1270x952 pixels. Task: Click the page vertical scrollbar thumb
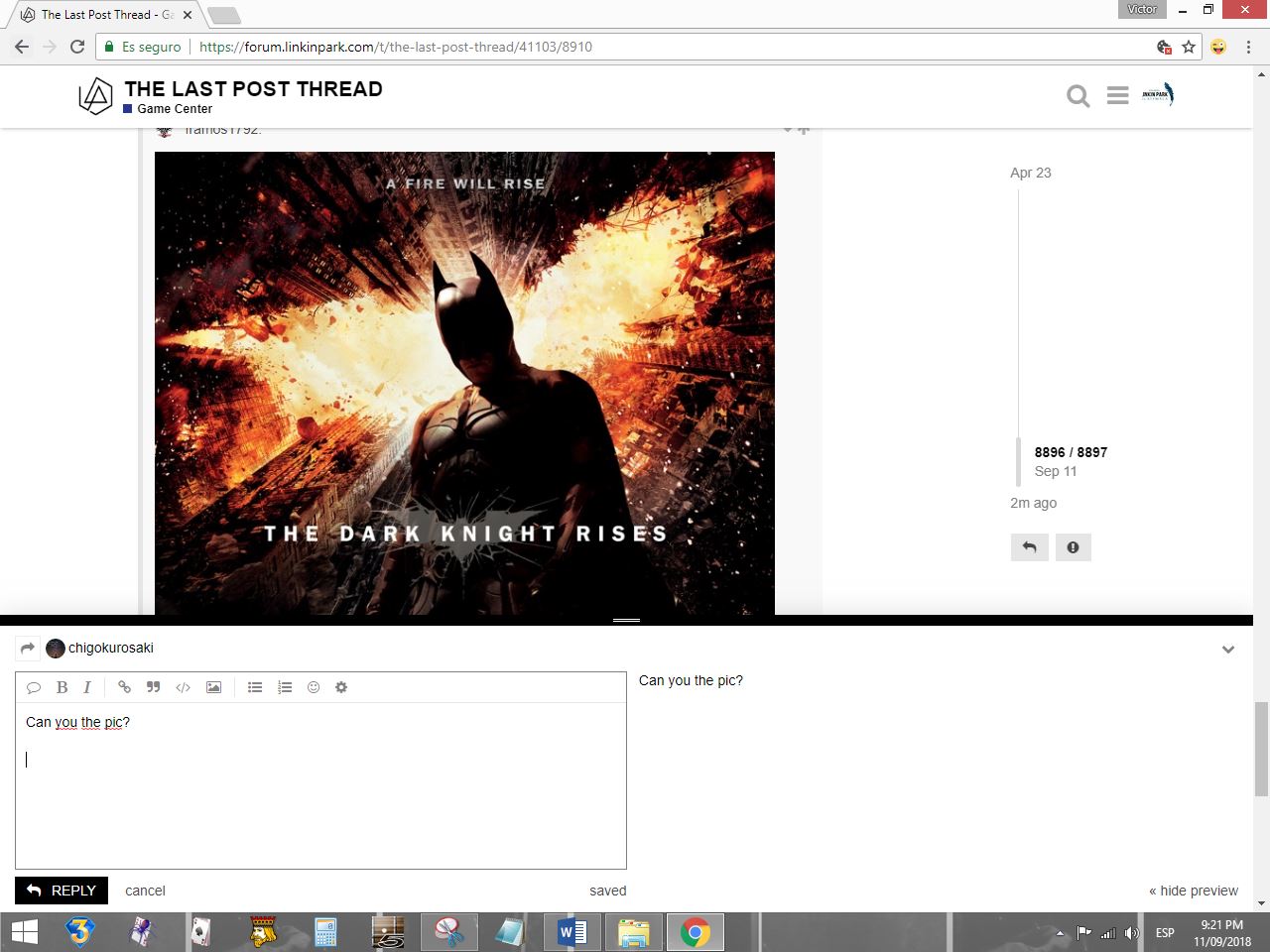point(1261,749)
